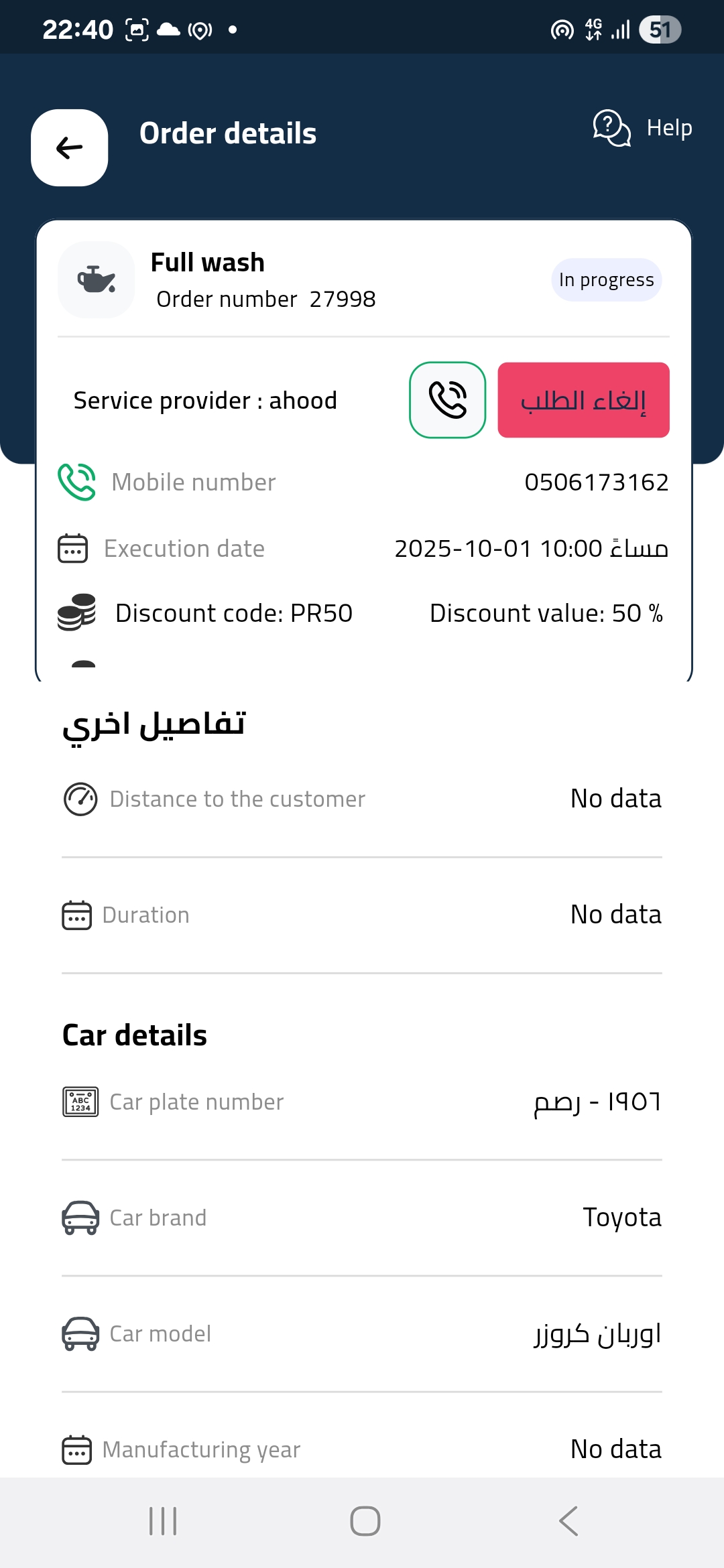Tap mobile number 0506173162
This screenshot has width=724, height=1568.
point(596,482)
